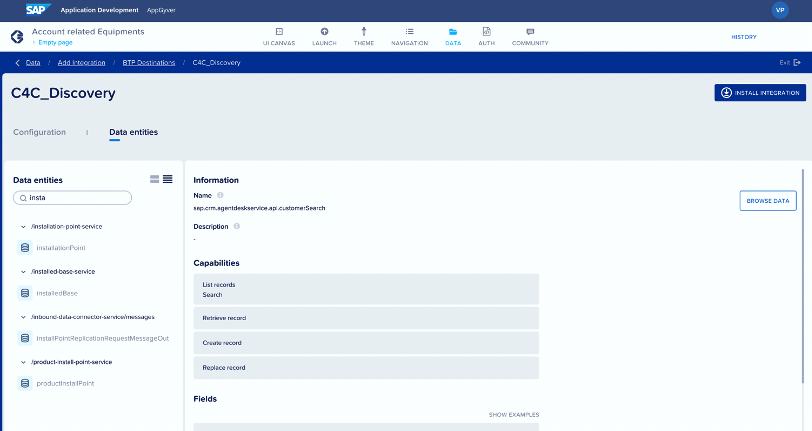Viewport: 812px width, 431px height.
Task: Click the customerSearch entity name text
Action: (259, 208)
